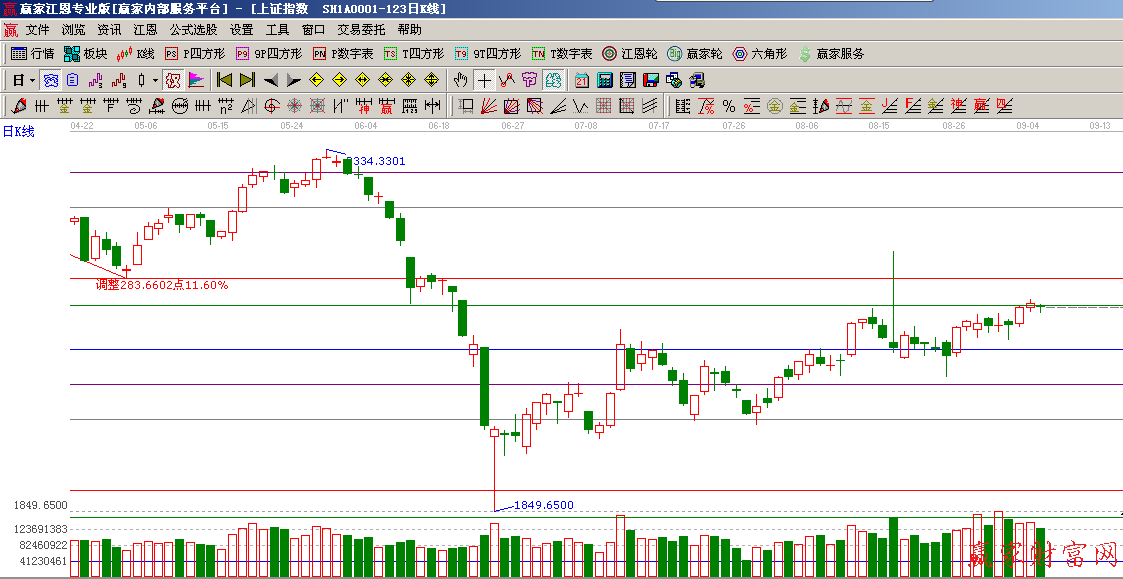Open the calendar icon showing 21
This screenshot has height=579, width=1123.
582,80
